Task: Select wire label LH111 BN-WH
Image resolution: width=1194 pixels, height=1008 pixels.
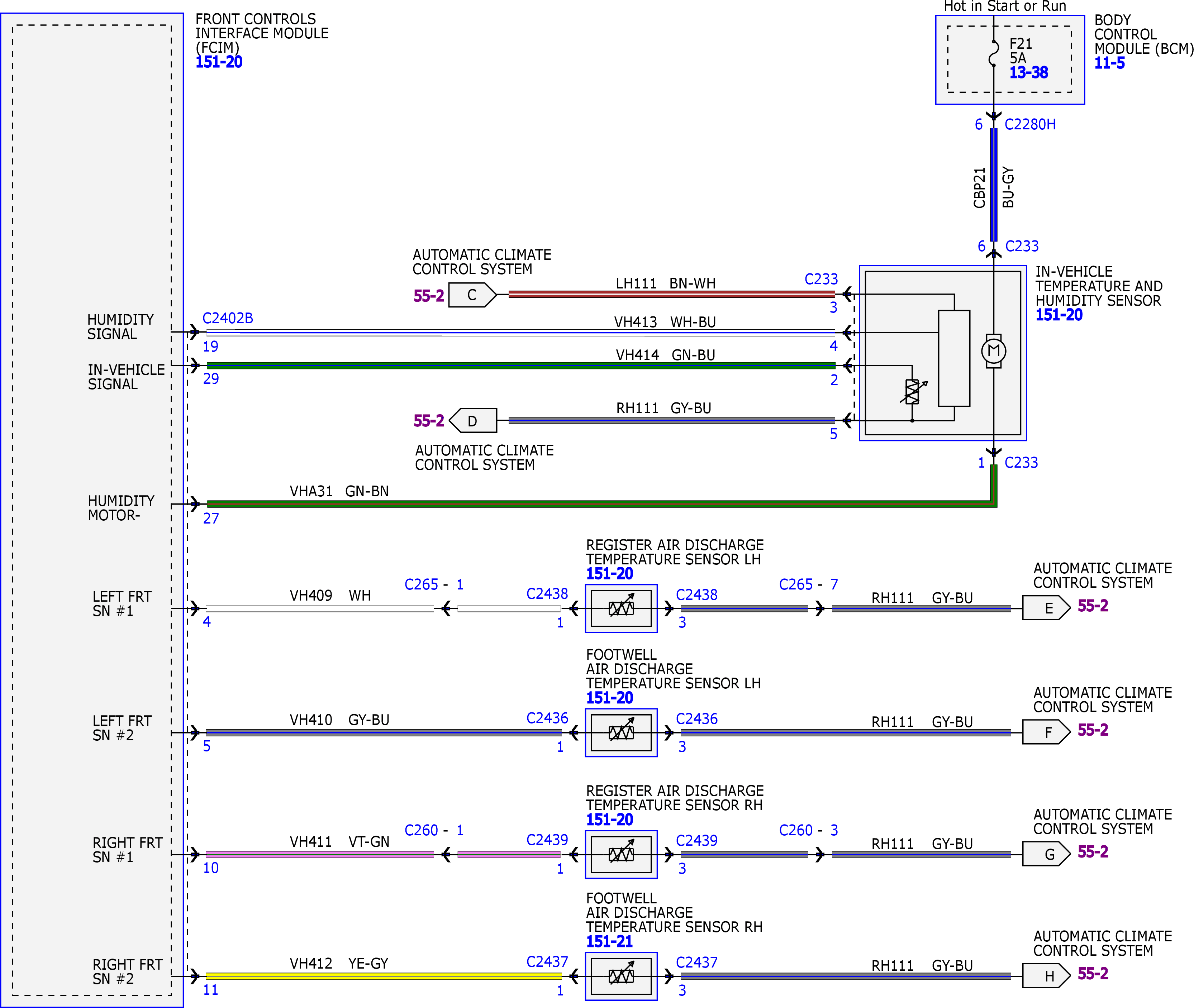Action: tap(665, 283)
